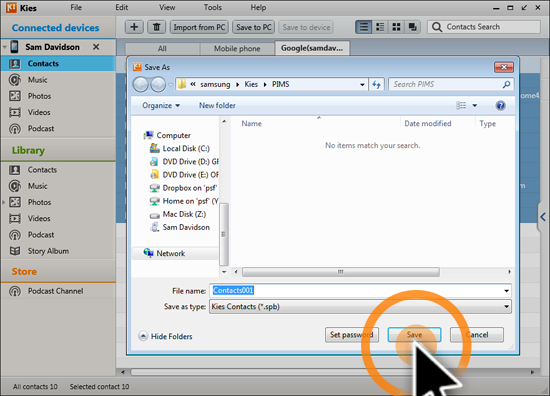
Task: Open the view options dropdown arrow
Action: [x=475, y=106]
